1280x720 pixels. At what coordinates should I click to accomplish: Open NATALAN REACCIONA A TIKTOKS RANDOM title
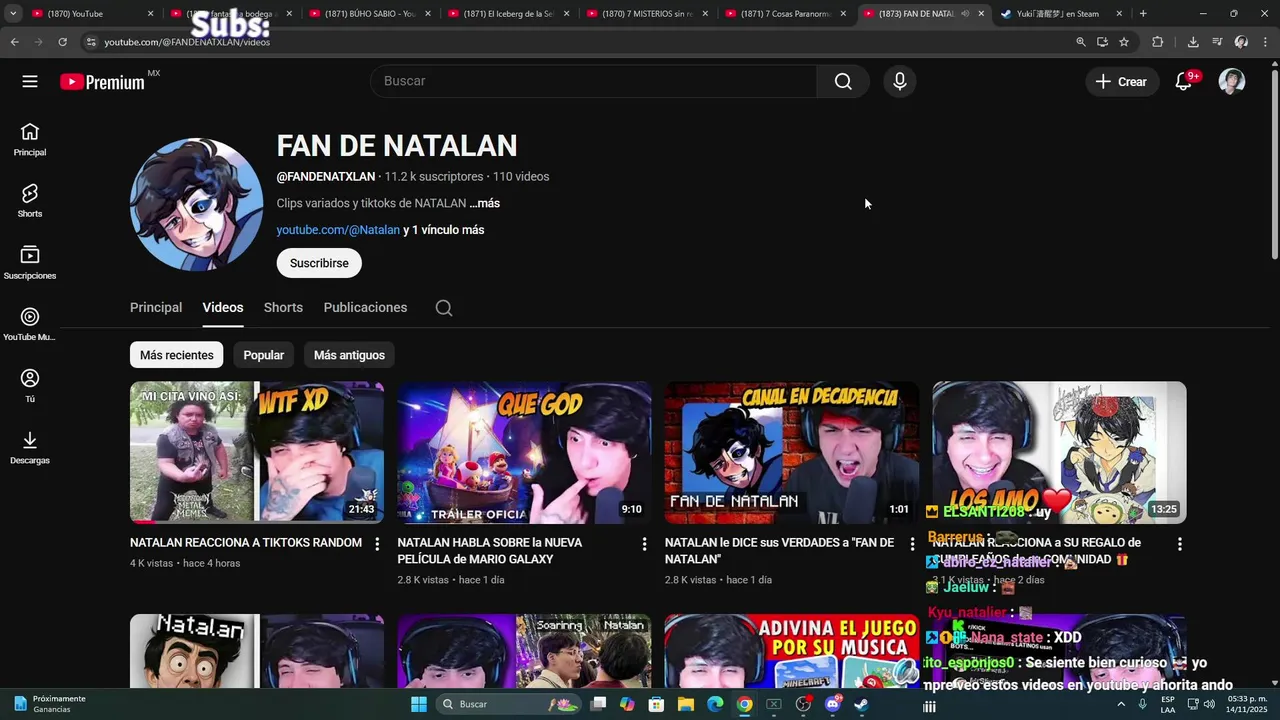[x=246, y=543]
